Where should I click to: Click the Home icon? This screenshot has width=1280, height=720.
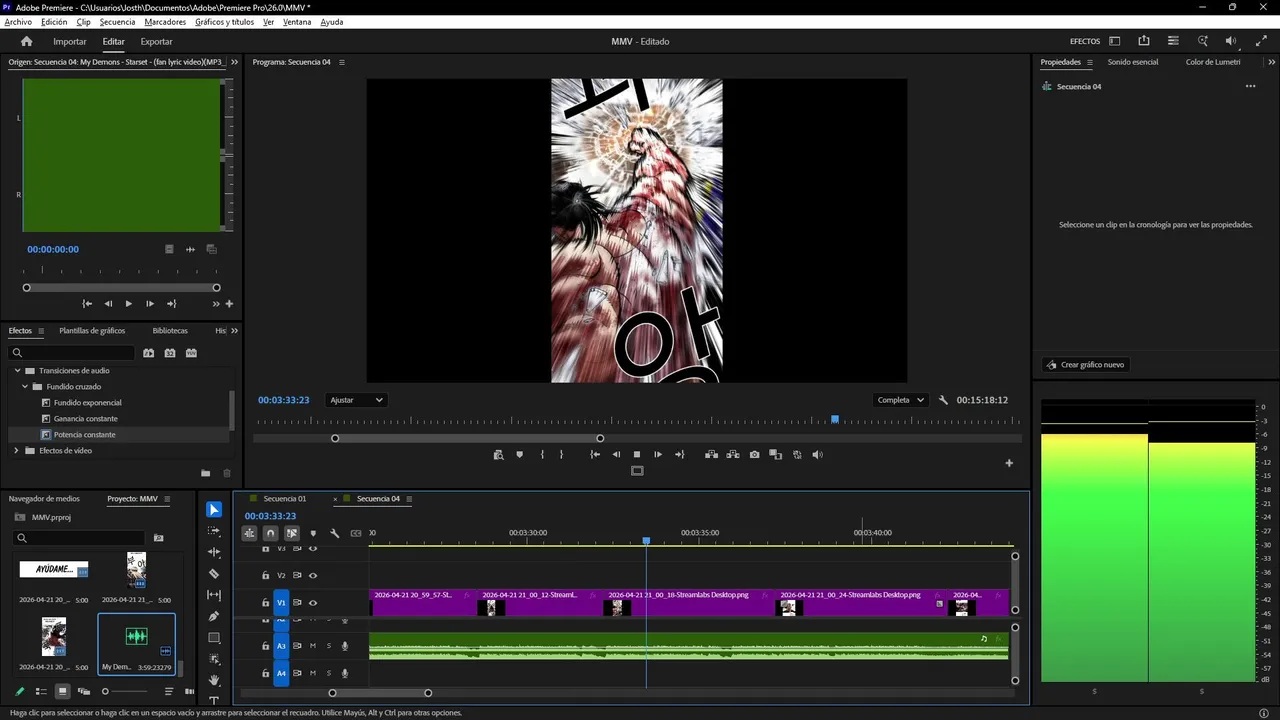tap(27, 41)
